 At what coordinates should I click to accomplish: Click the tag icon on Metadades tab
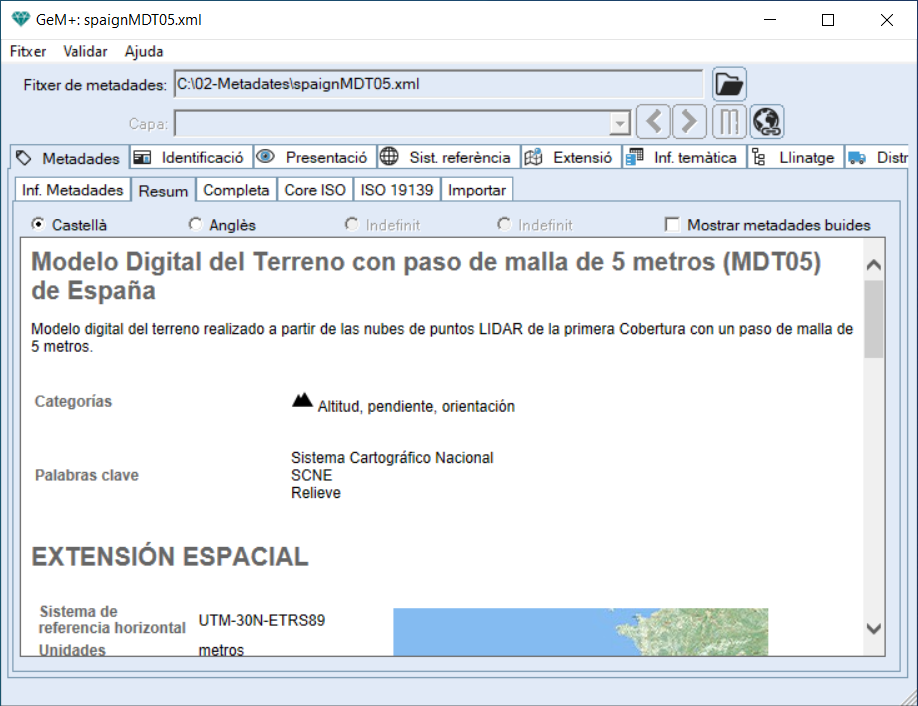(x=23, y=157)
